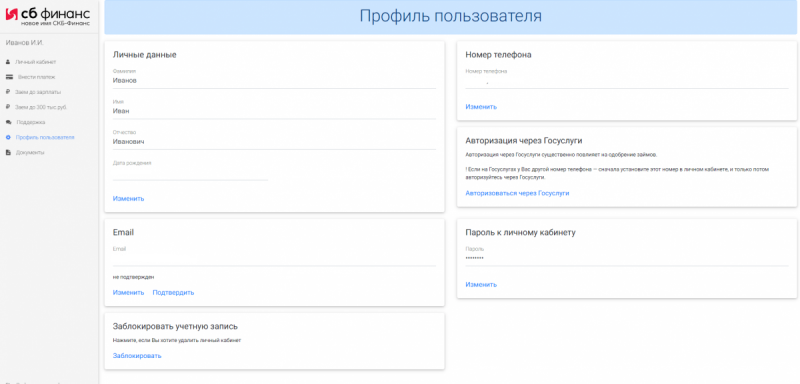Click the user name Иванов И.И.

[24, 43]
